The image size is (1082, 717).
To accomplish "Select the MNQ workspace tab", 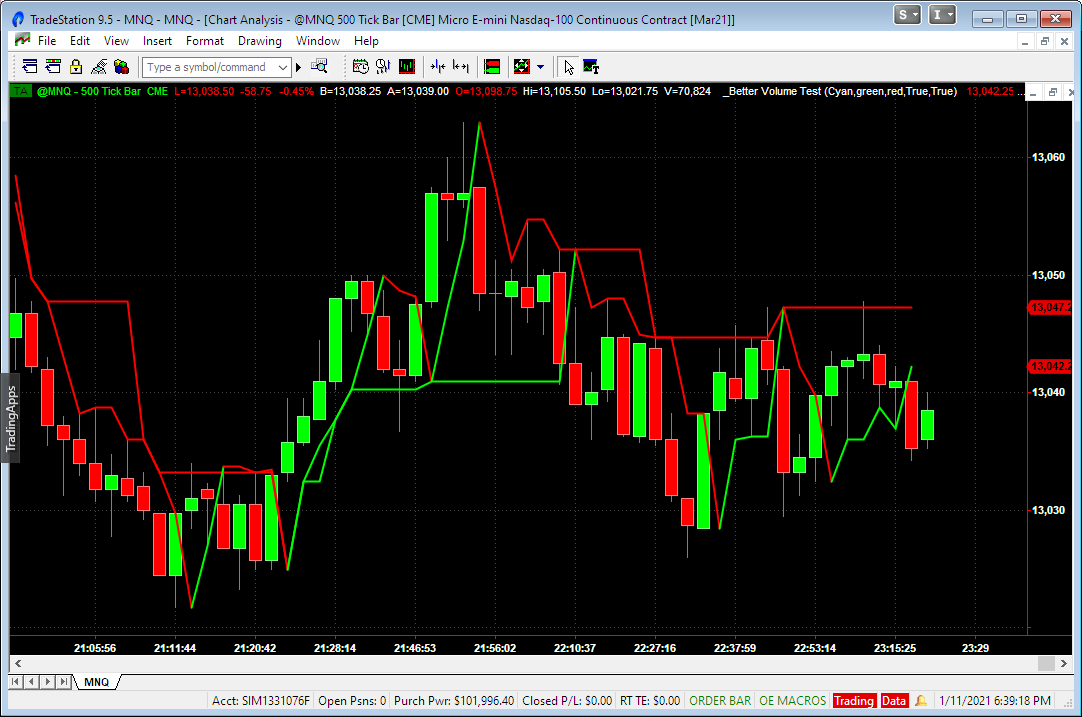I will tap(97, 682).
